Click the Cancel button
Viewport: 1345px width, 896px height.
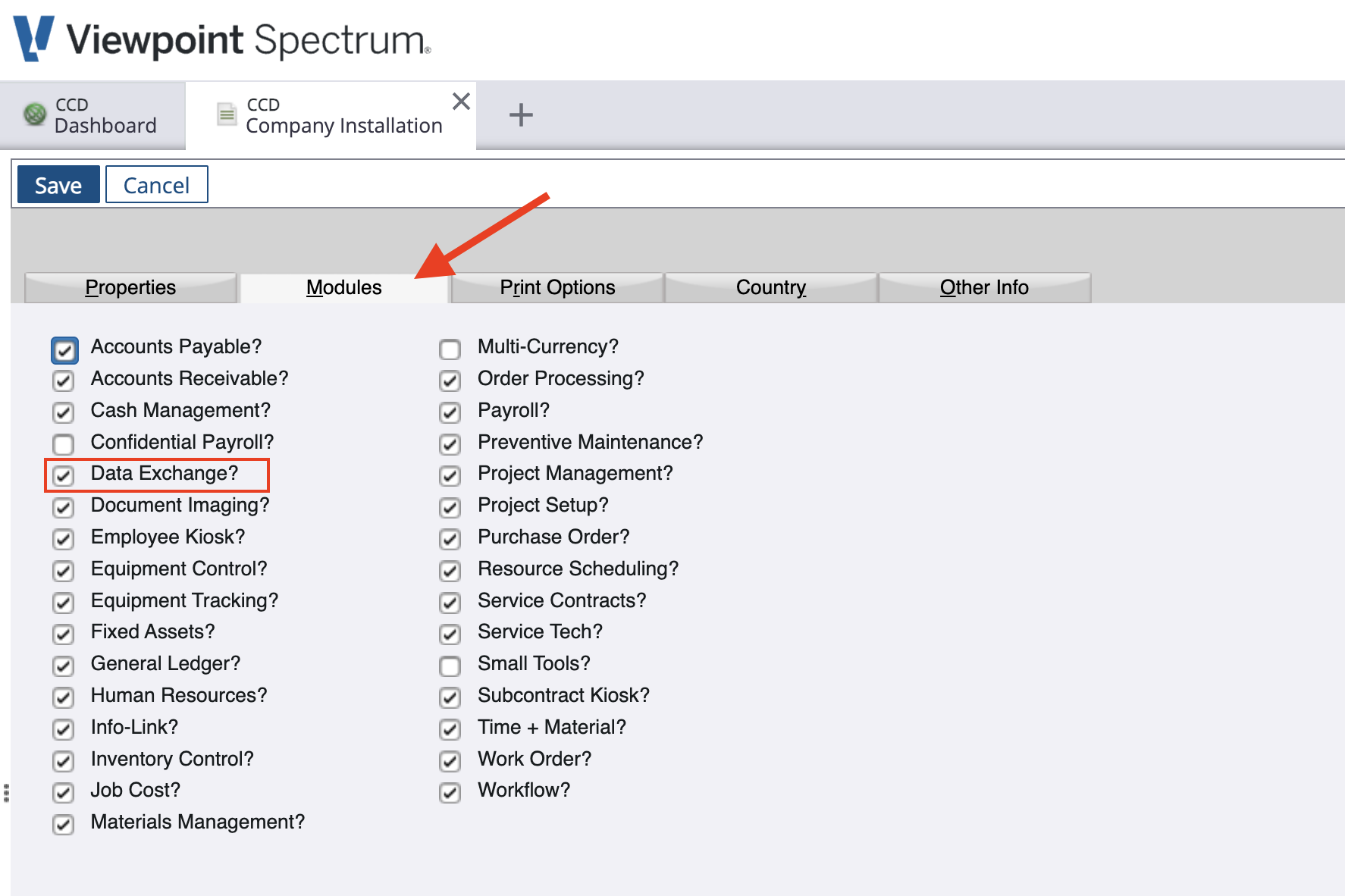click(156, 185)
